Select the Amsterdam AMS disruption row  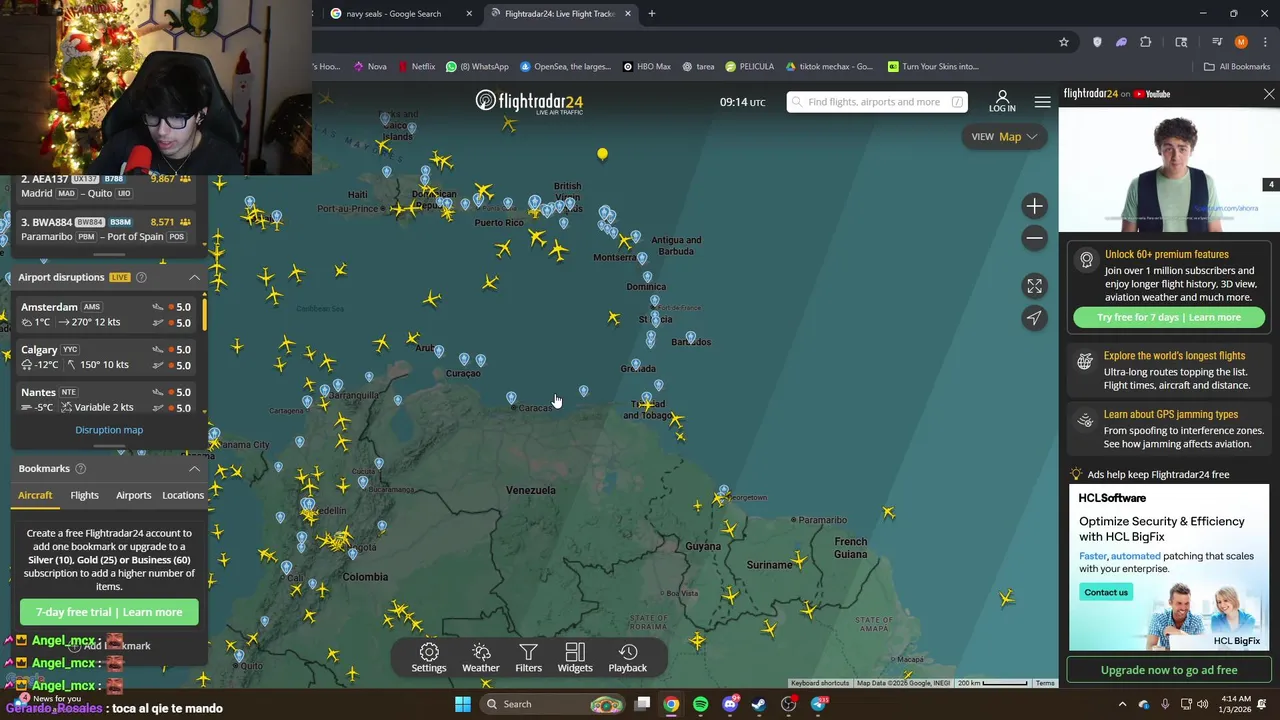tap(107, 315)
